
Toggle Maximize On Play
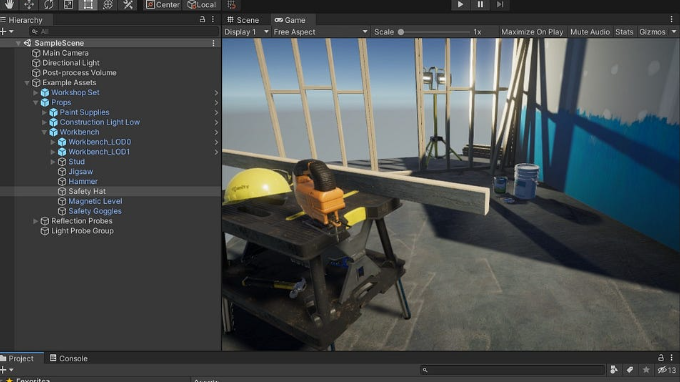click(x=532, y=32)
